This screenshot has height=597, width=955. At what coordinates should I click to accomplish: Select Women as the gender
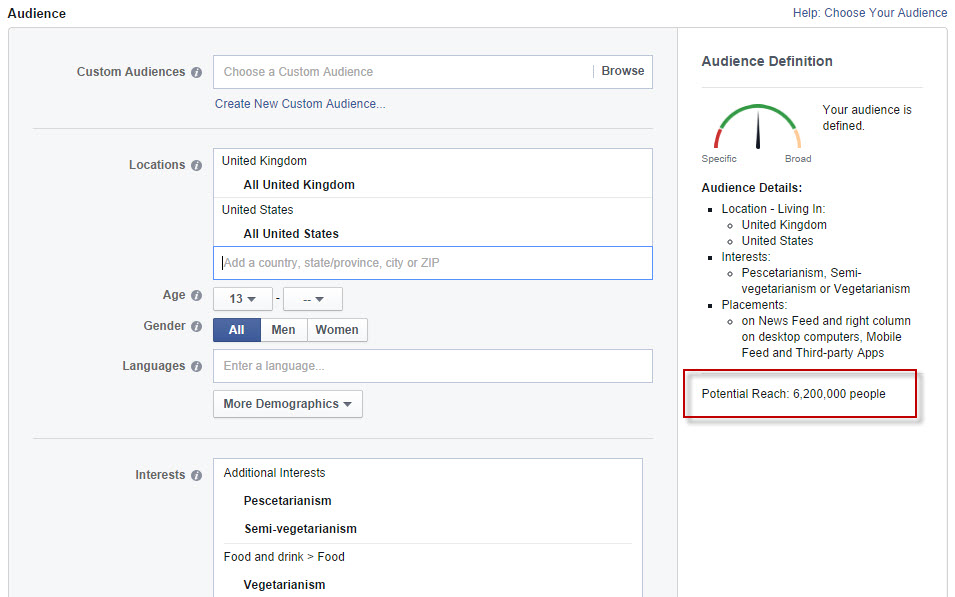click(x=337, y=330)
